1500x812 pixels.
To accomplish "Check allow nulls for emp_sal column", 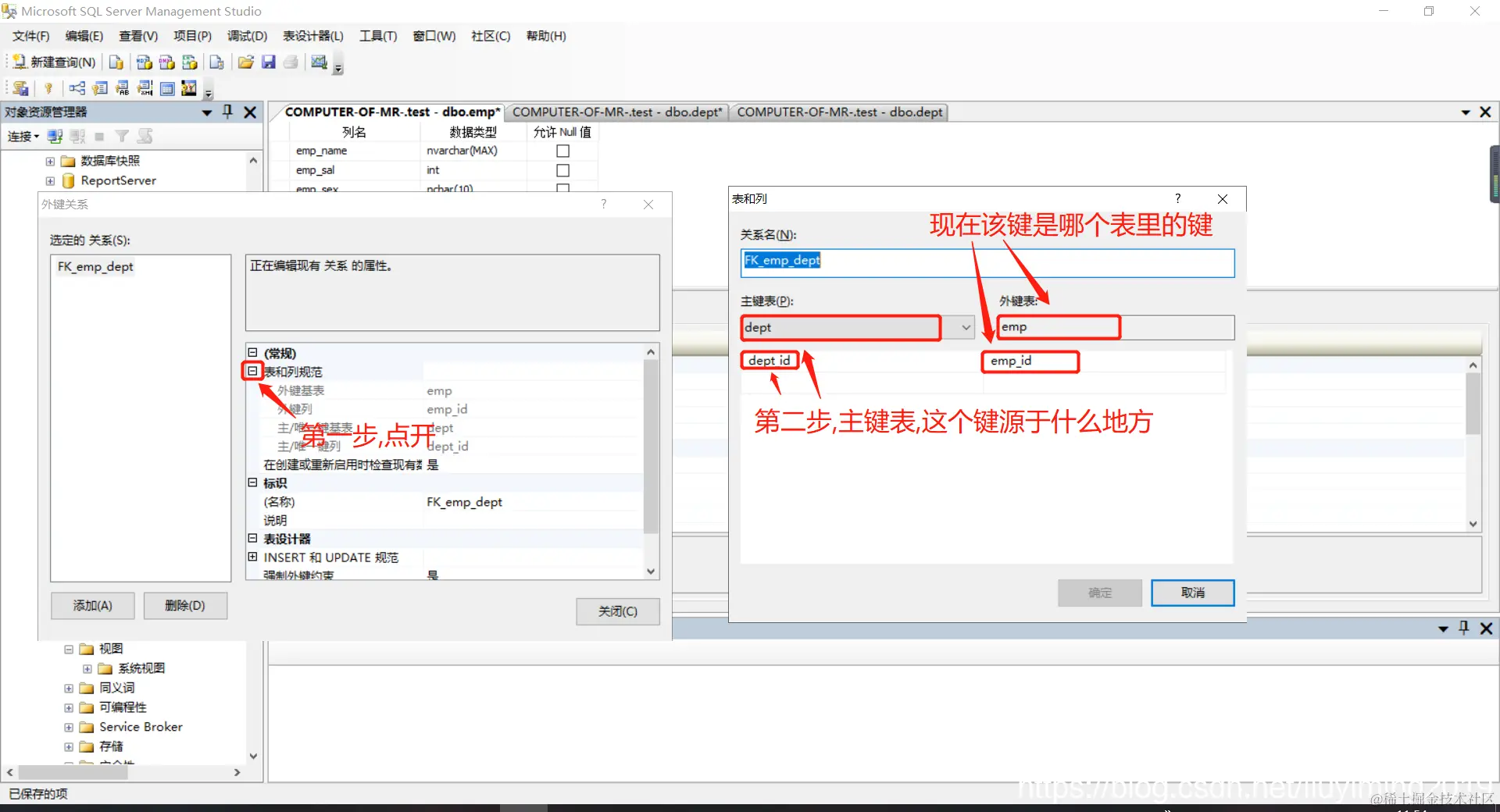I will point(562,169).
